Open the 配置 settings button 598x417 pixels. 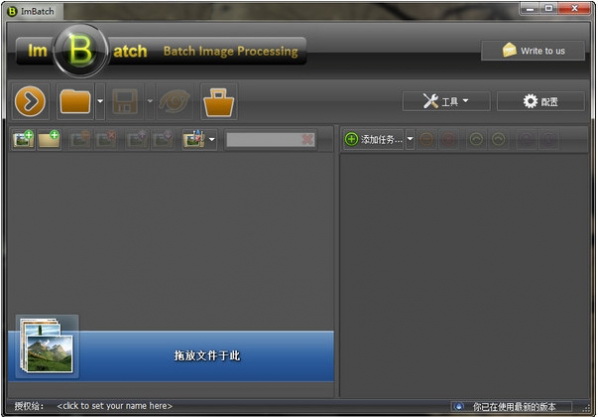coord(540,101)
